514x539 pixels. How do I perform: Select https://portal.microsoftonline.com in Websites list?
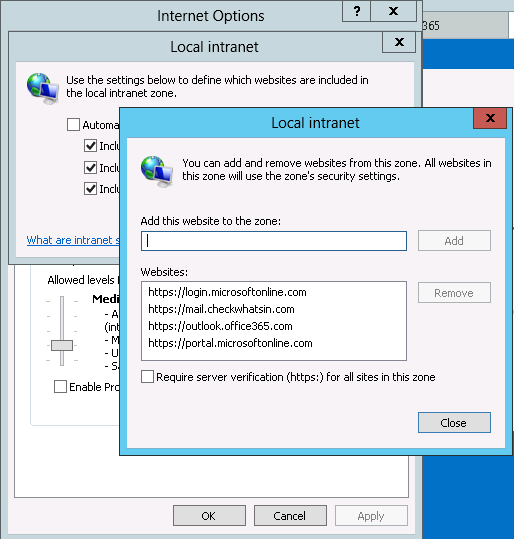click(230, 343)
